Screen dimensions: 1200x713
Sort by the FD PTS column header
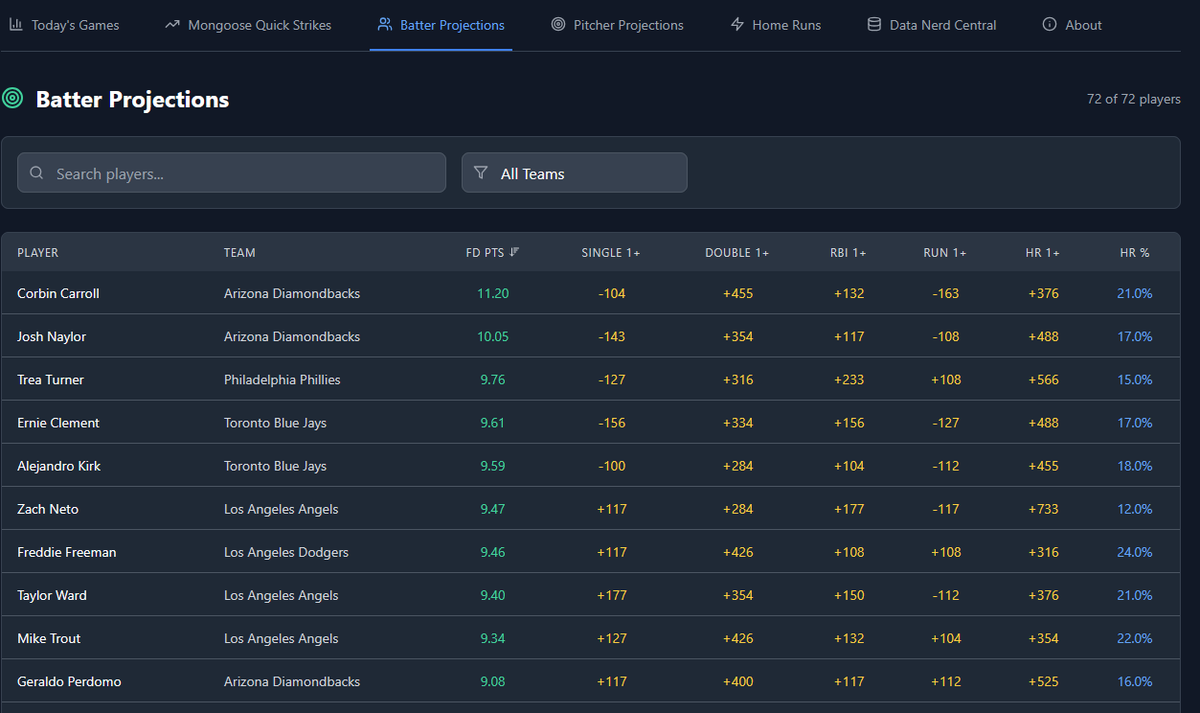point(492,253)
